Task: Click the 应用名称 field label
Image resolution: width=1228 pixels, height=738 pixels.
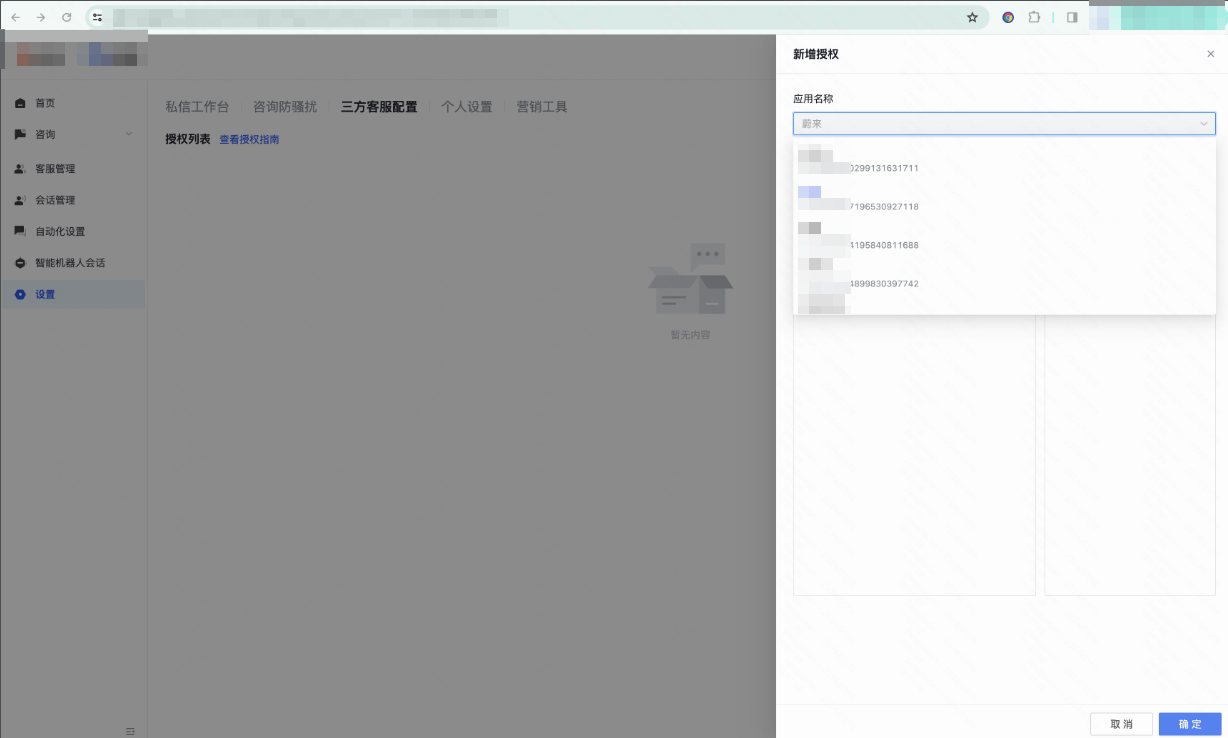Action: (x=813, y=99)
